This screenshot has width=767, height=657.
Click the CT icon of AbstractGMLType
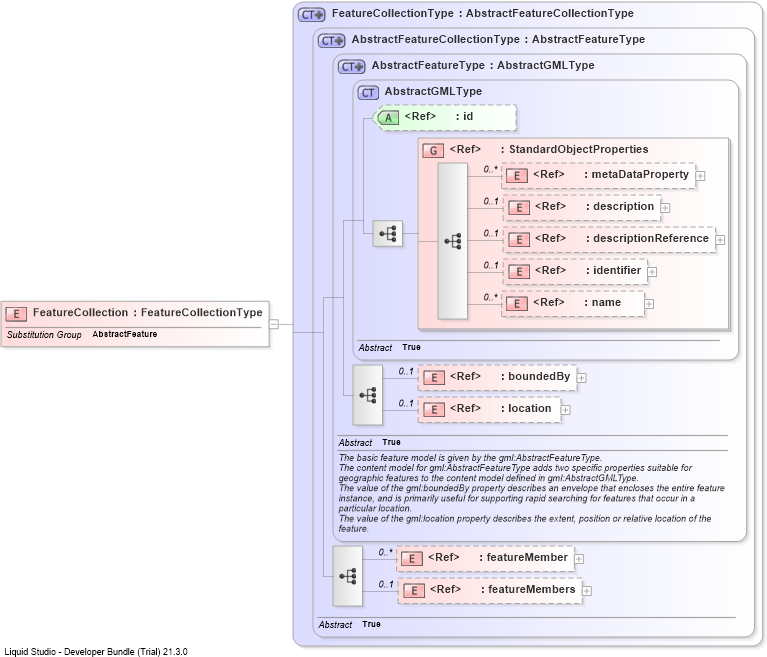click(368, 92)
